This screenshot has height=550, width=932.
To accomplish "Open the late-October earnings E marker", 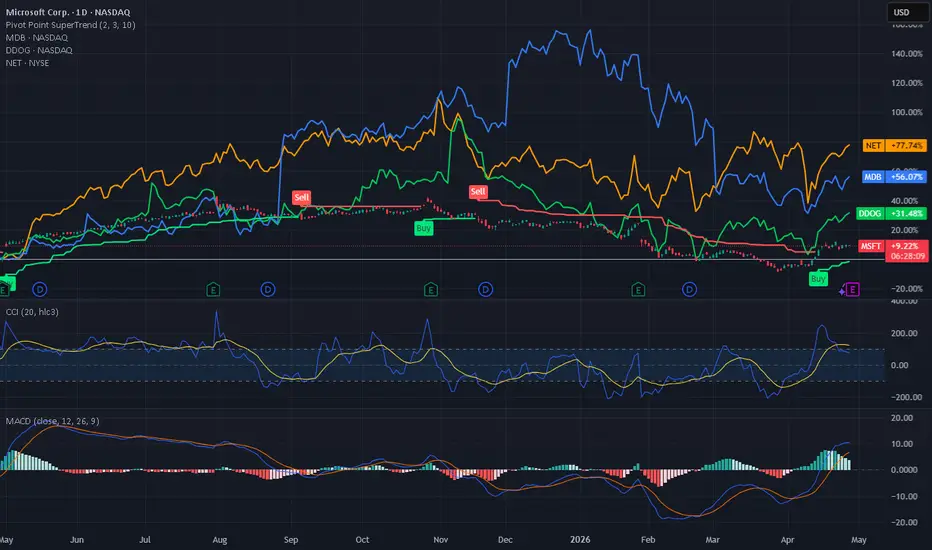I will 430,290.
